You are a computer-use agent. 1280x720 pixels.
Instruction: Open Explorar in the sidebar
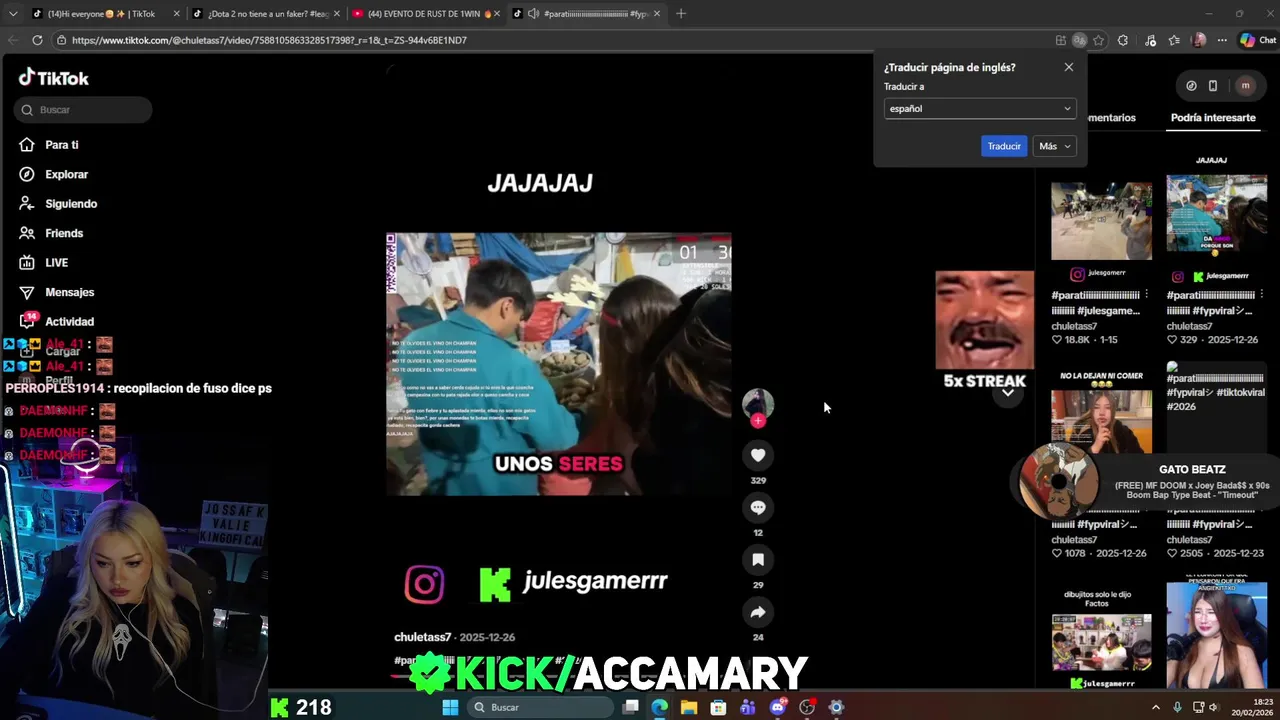pyautogui.click(x=66, y=174)
